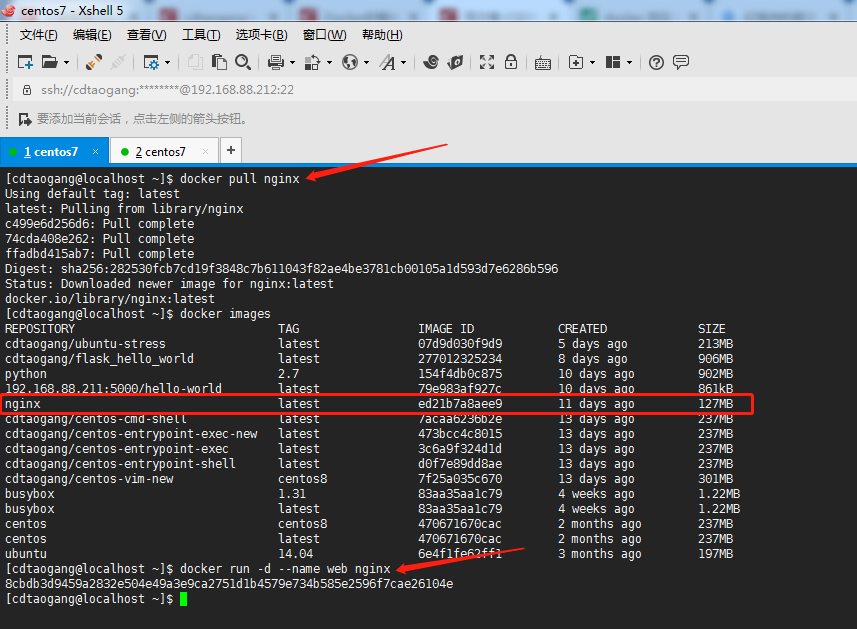Click the cdtaogang/centos-vim-new repository text
Screen dimensions: 857x629
(89, 479)
